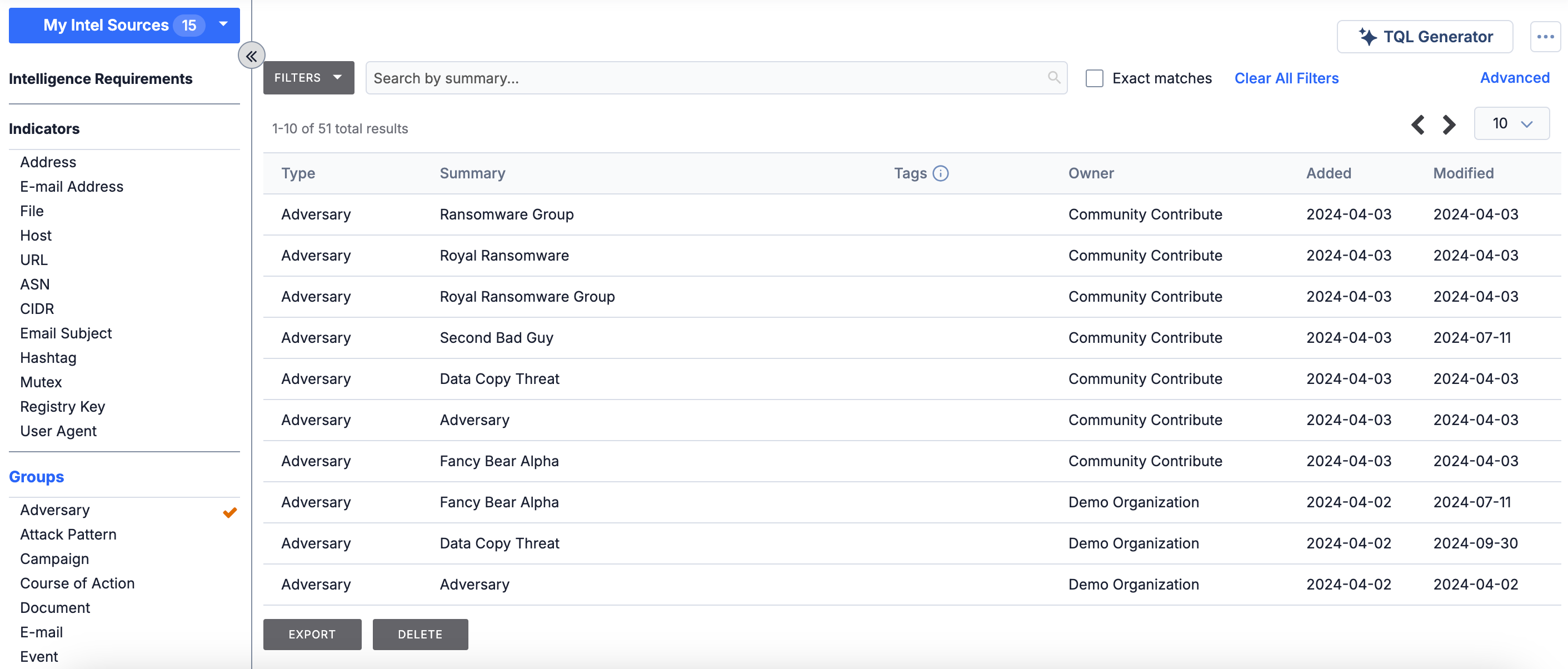Collapse the sidebar with the double-chevron icon
This screenshot has height=669, width=1568.
(251, 55)
